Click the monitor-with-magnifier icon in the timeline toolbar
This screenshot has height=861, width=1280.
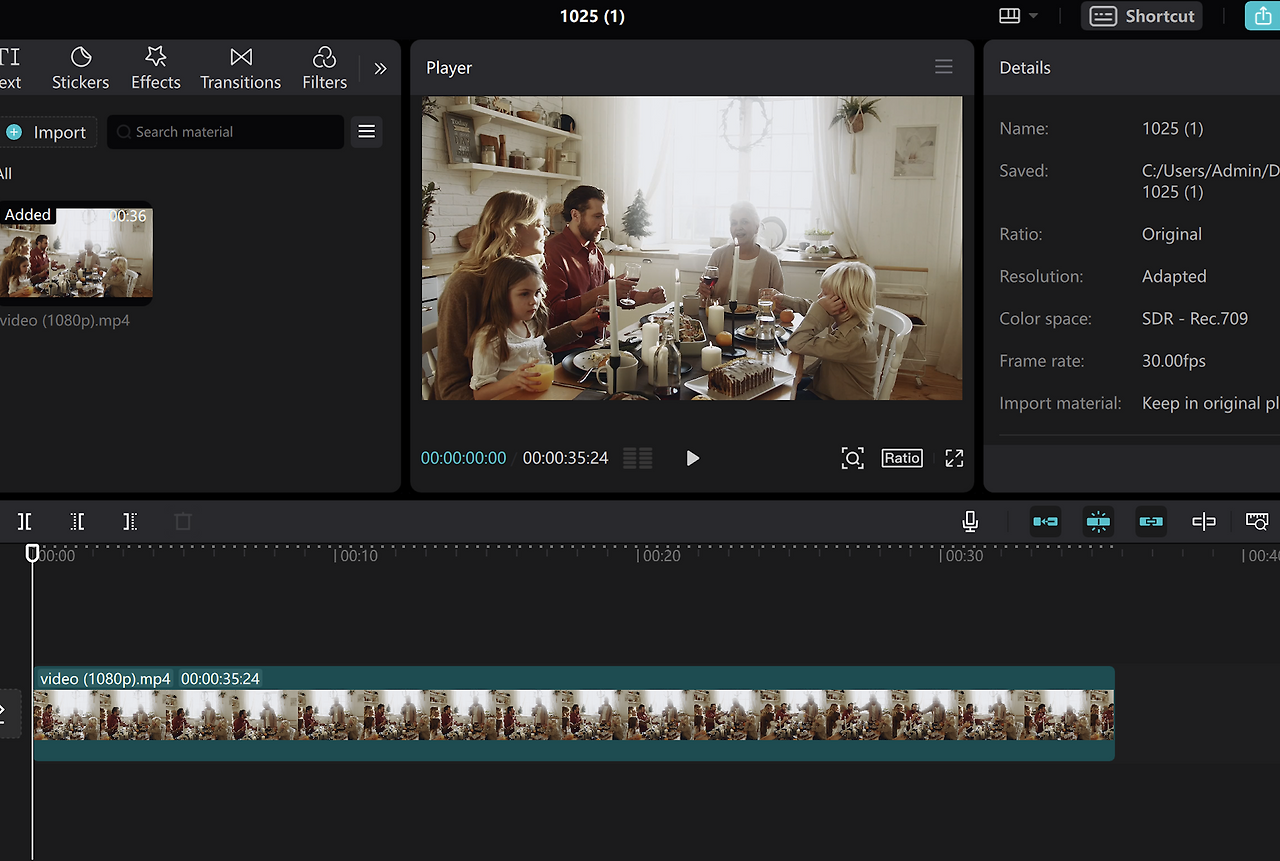[x=1257, y=521]
